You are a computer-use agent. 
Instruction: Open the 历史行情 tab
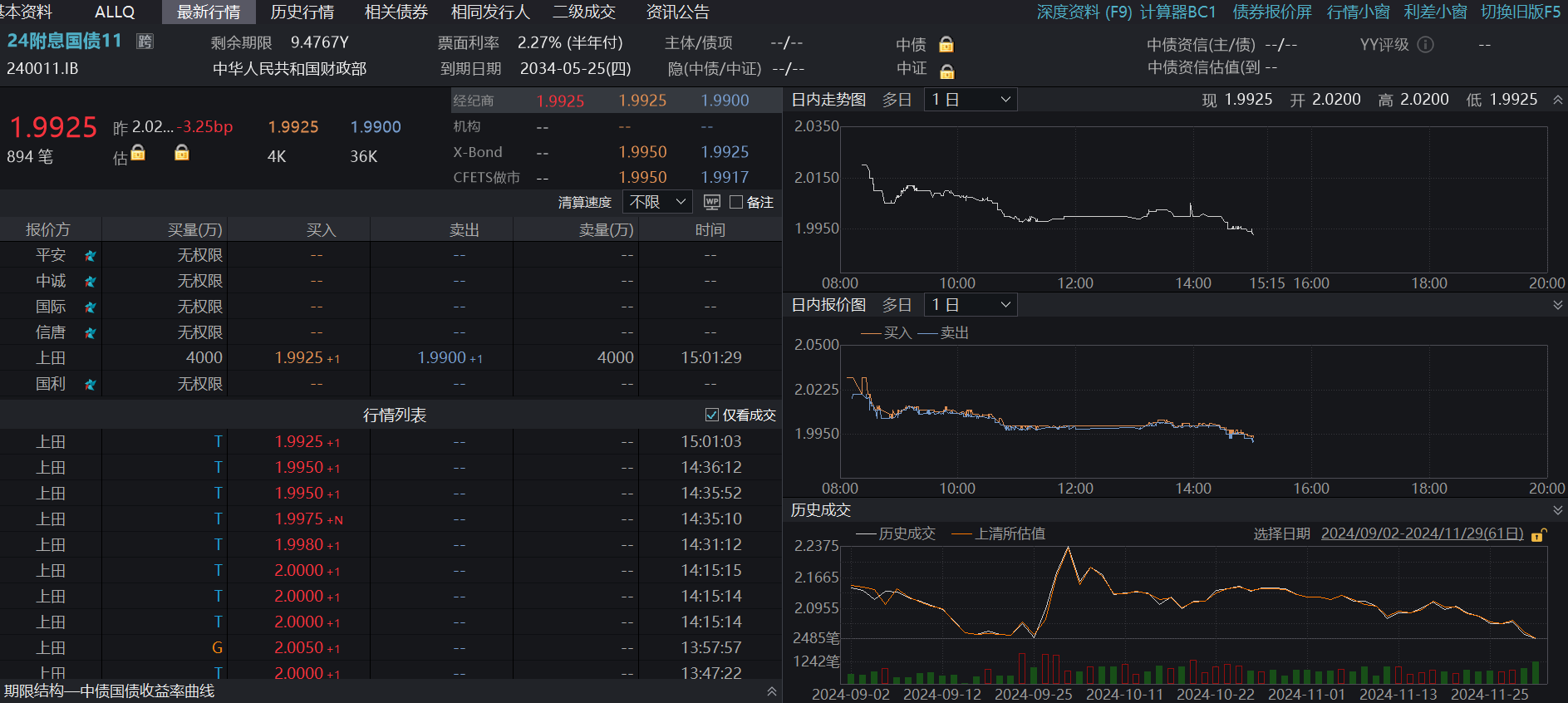pos(302,12)
